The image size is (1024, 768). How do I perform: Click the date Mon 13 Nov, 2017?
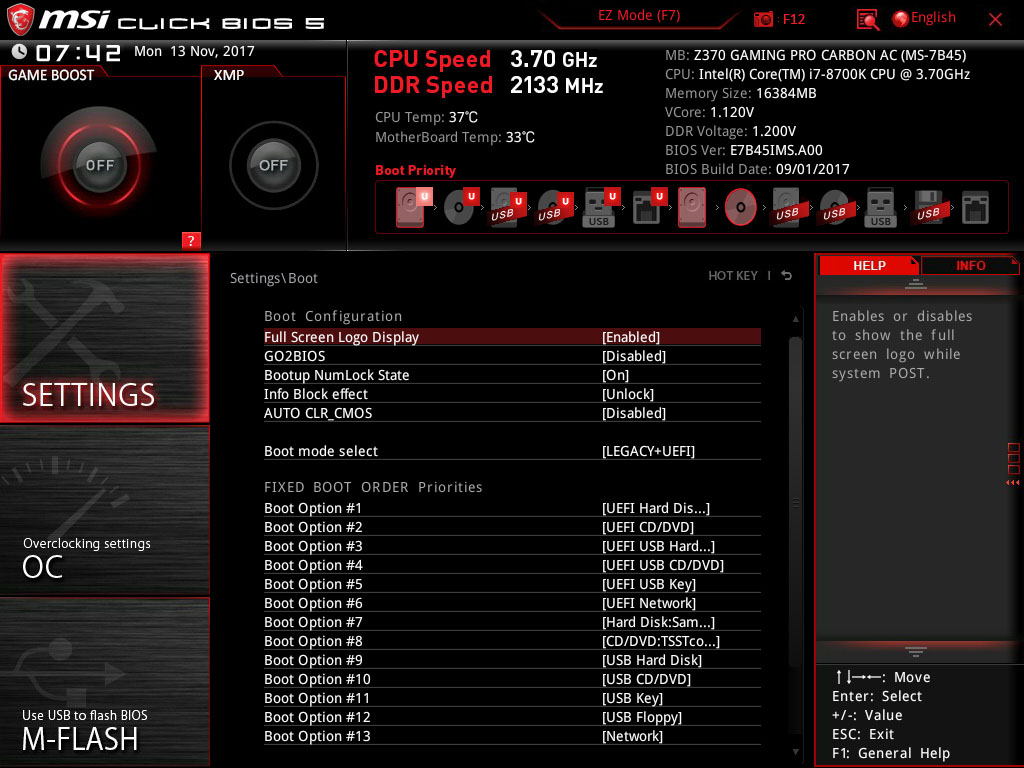(x=194, y=51)
